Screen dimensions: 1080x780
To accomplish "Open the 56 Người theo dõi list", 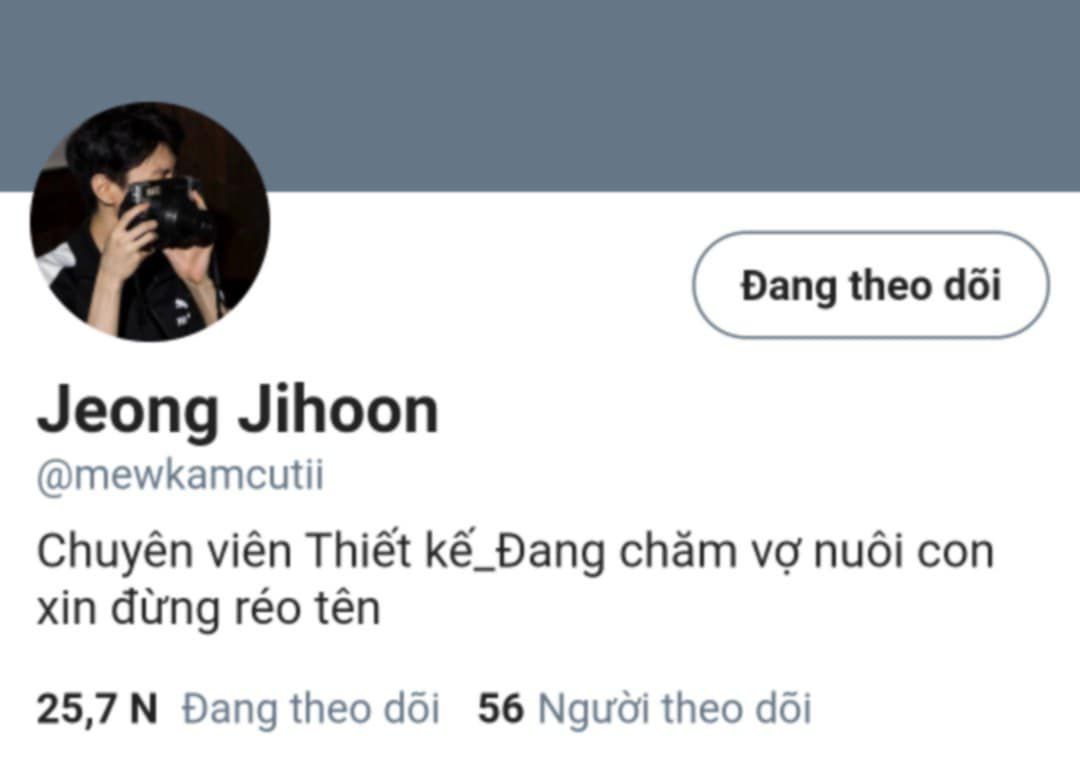I will (x=645, y=708).
